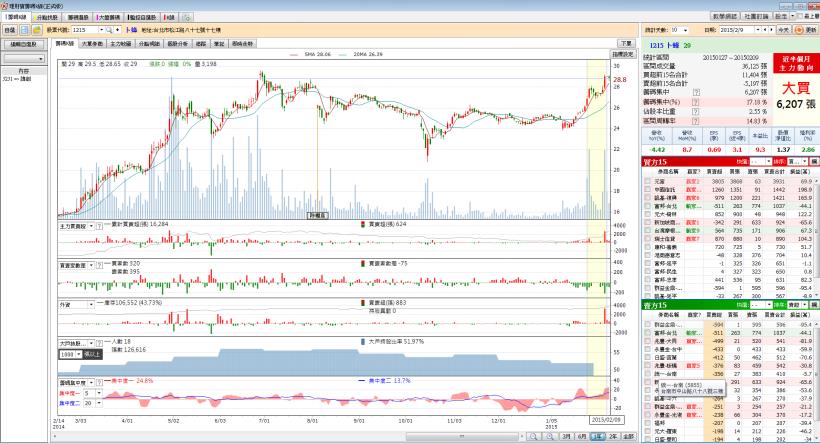This screenshot has width=820, height=444.
Task: Click the help icon beside 籌碼集中度 indicator
Action: pyautogui.click(x=101, y=381)
